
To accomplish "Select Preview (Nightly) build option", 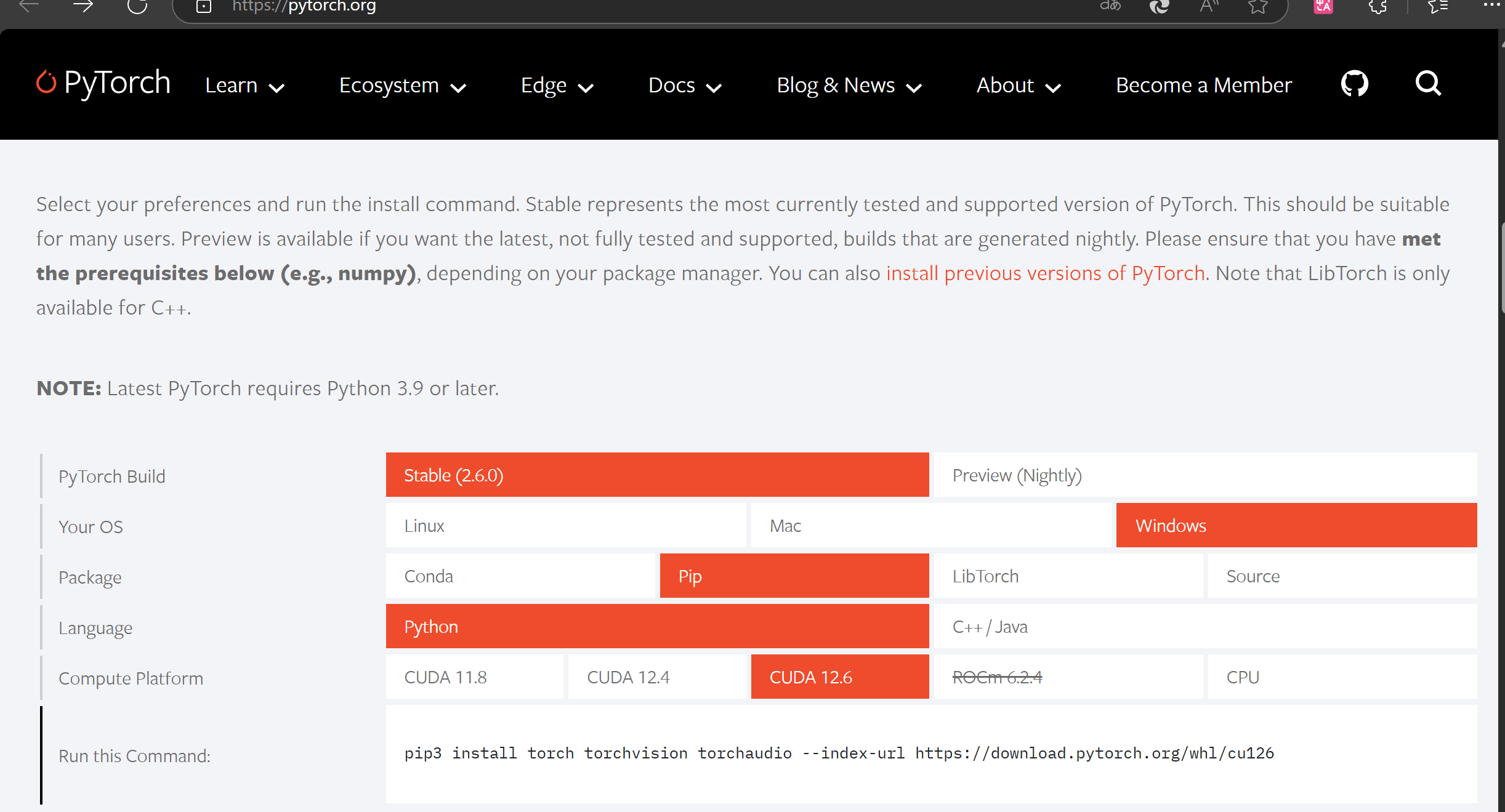I will coord(1204,475).
